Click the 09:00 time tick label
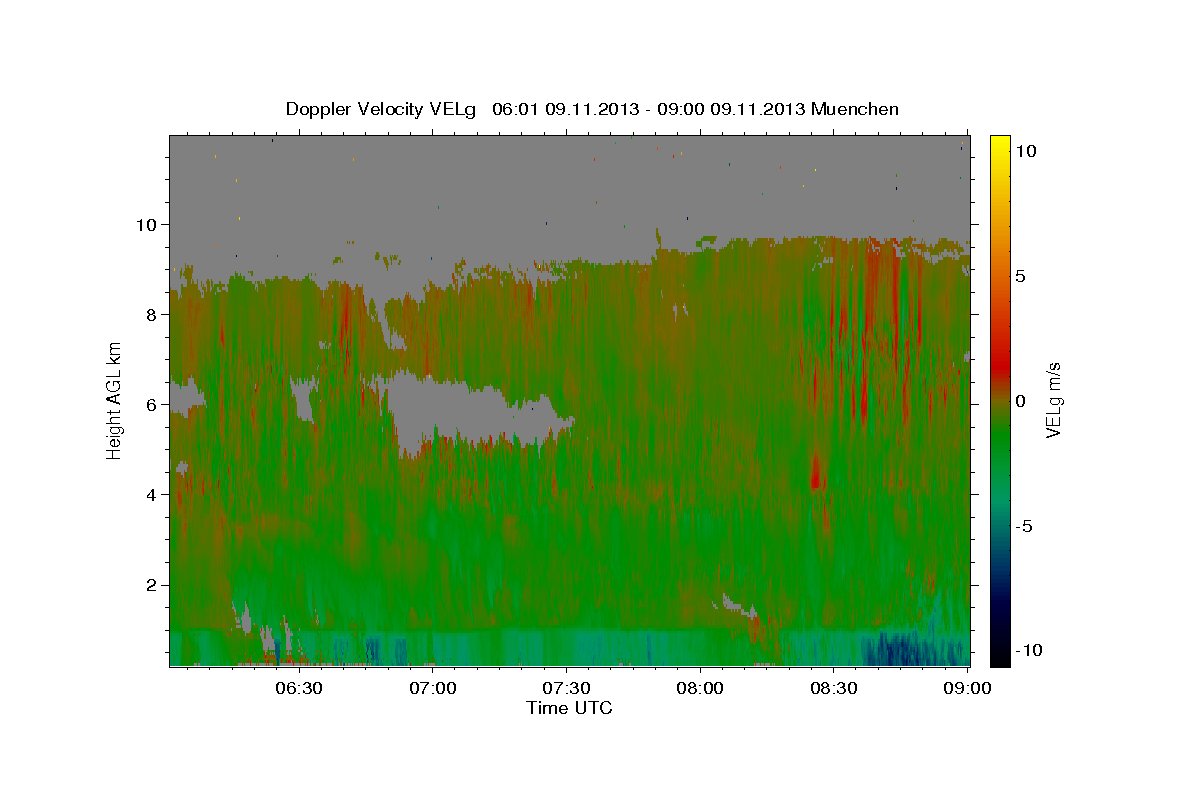1200x800 pixels. click(x=967, y=688)
